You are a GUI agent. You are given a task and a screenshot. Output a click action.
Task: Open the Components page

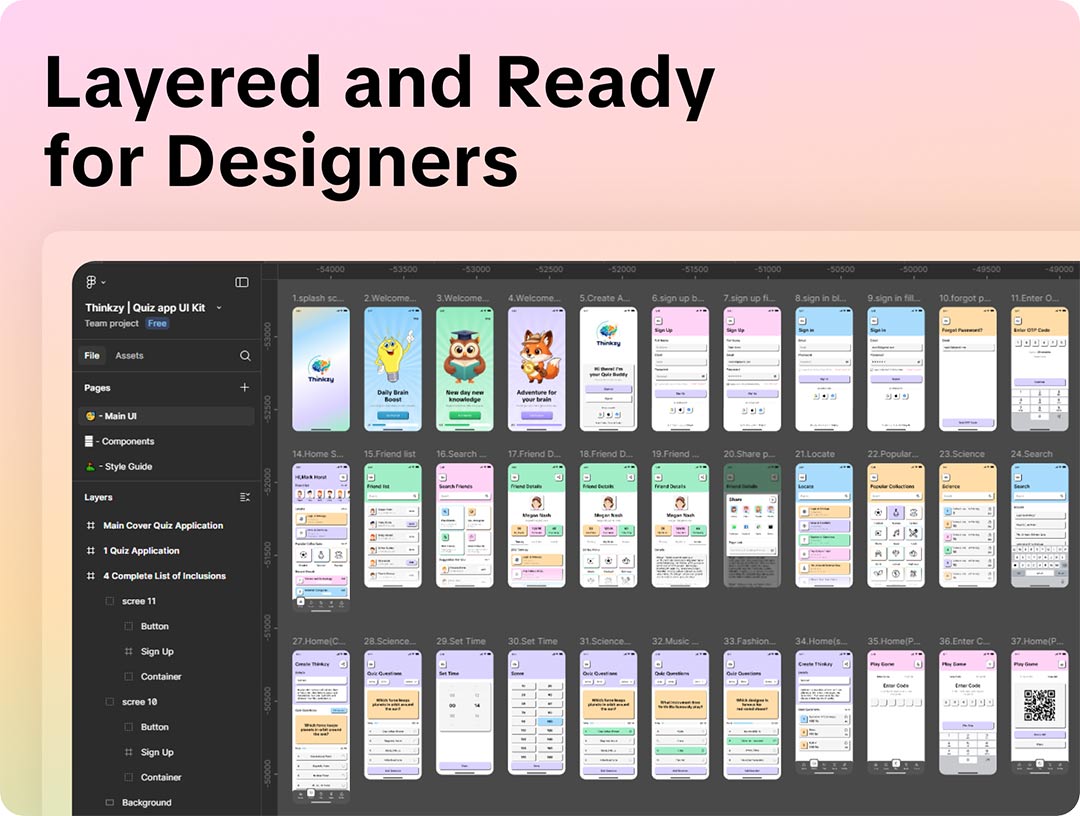[126, 441]
